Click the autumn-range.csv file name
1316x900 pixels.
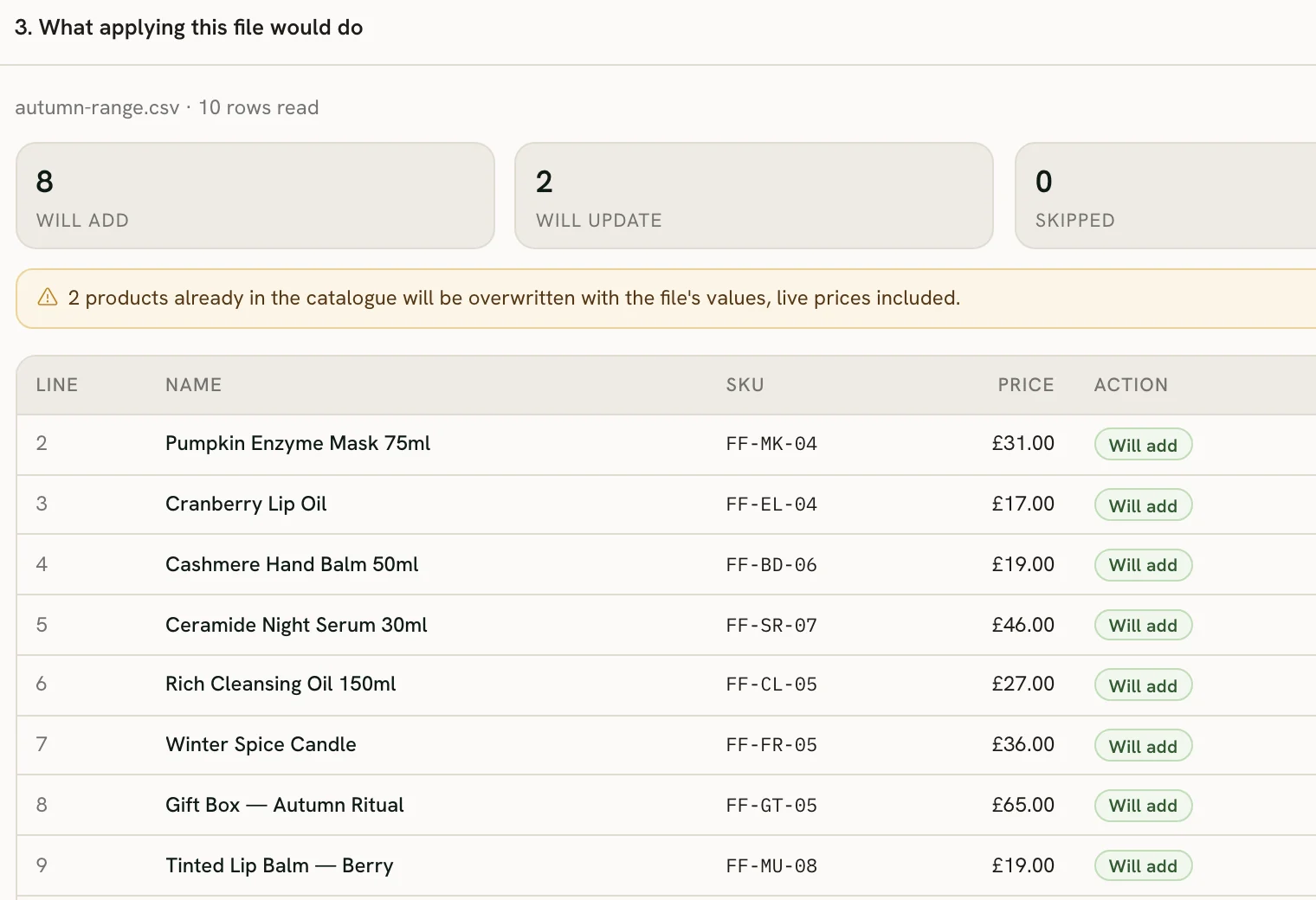click(97, 107)
